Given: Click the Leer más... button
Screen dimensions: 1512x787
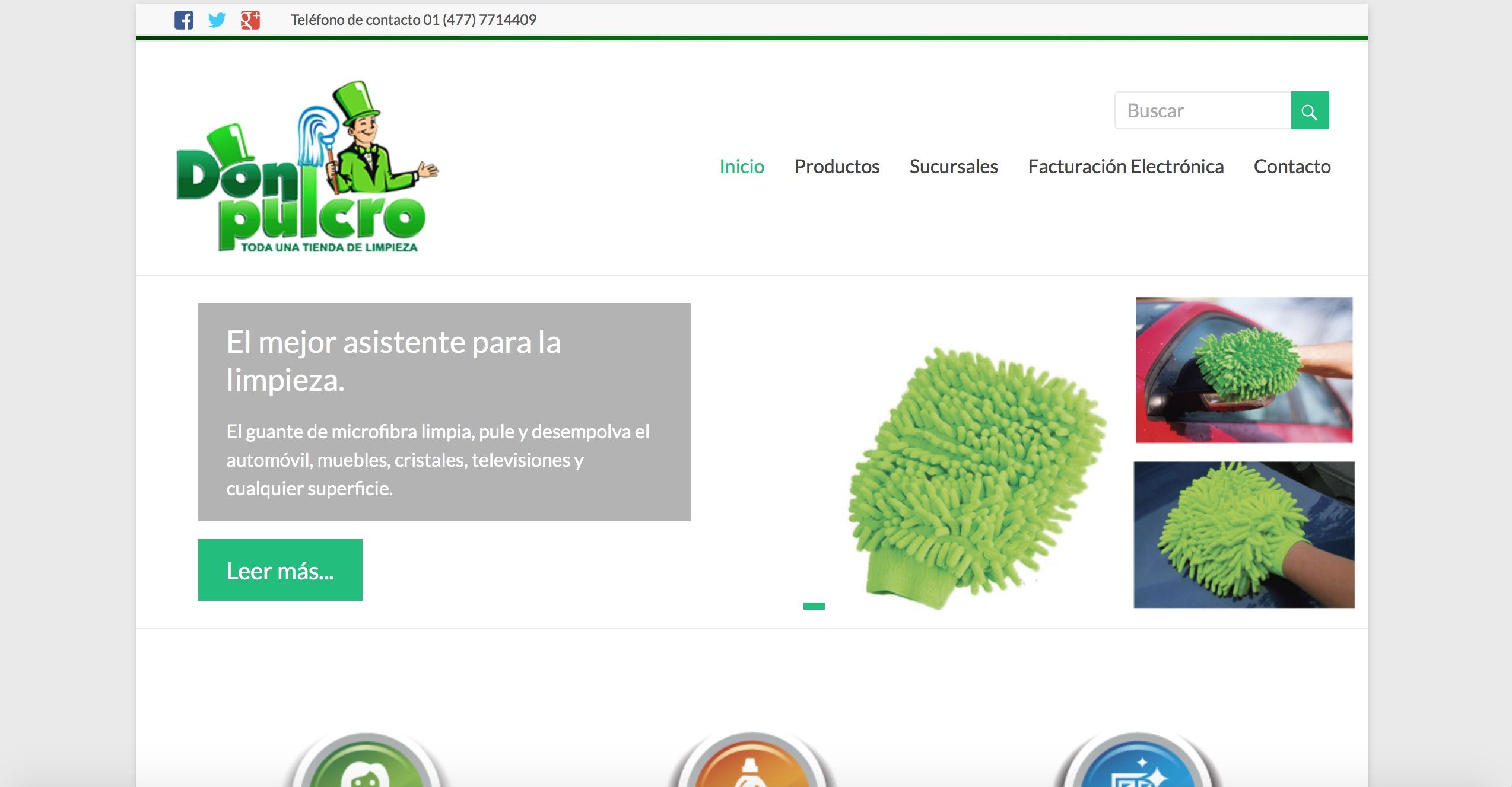Looking at the screenshot, I should click(280, 570).
